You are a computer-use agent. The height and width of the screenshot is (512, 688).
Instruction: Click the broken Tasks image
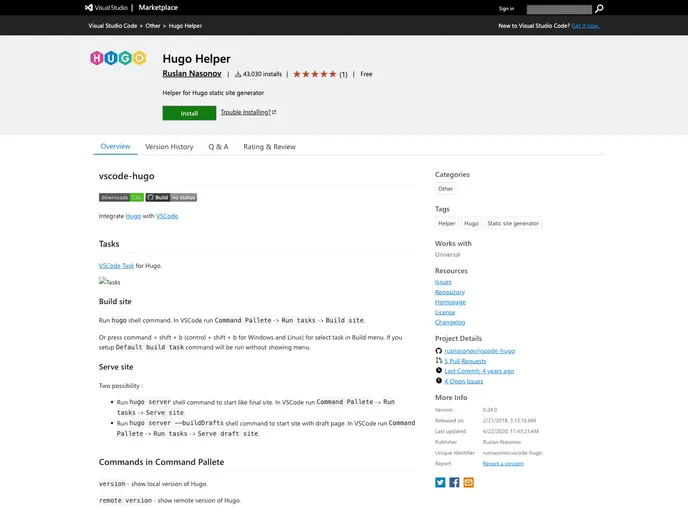[x=109, y=282]
